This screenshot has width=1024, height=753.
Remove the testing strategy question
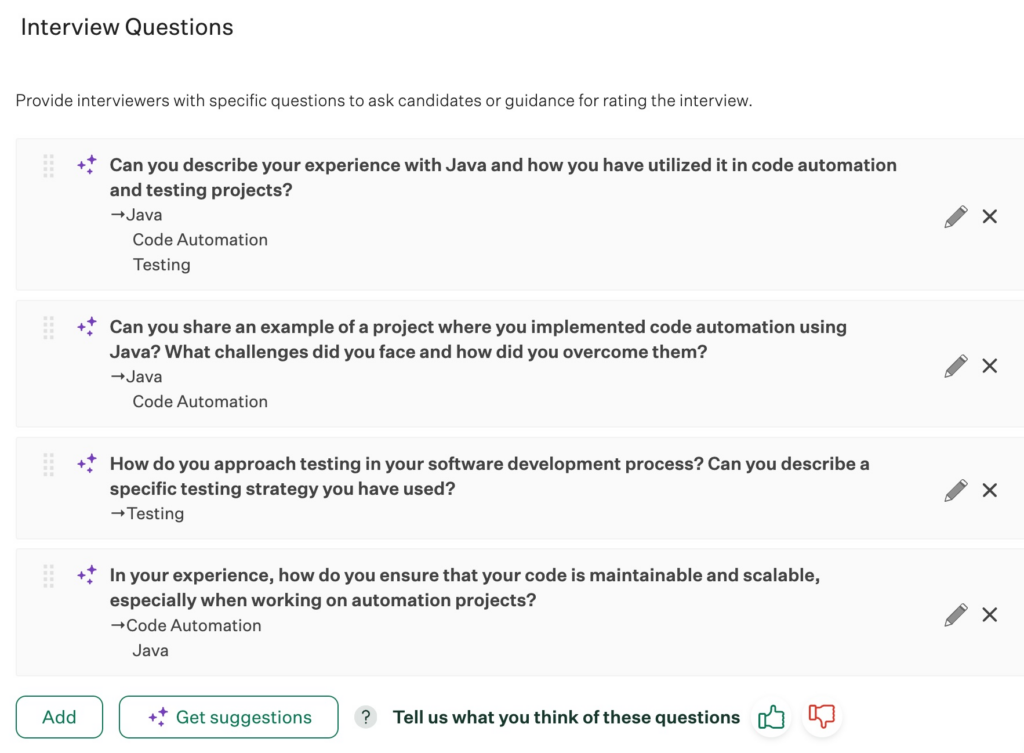click(x=989, y=490)
